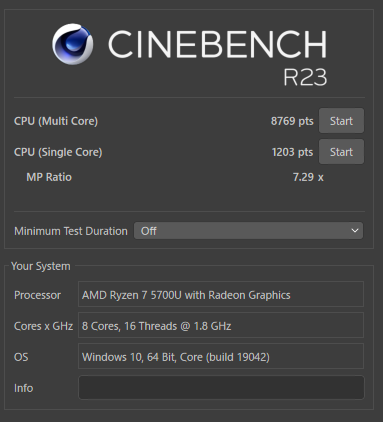383x422 pixels.
Task: Select the Processor field showing AMD Ryzen 7 5700U
Action: (x=221, y=294)
